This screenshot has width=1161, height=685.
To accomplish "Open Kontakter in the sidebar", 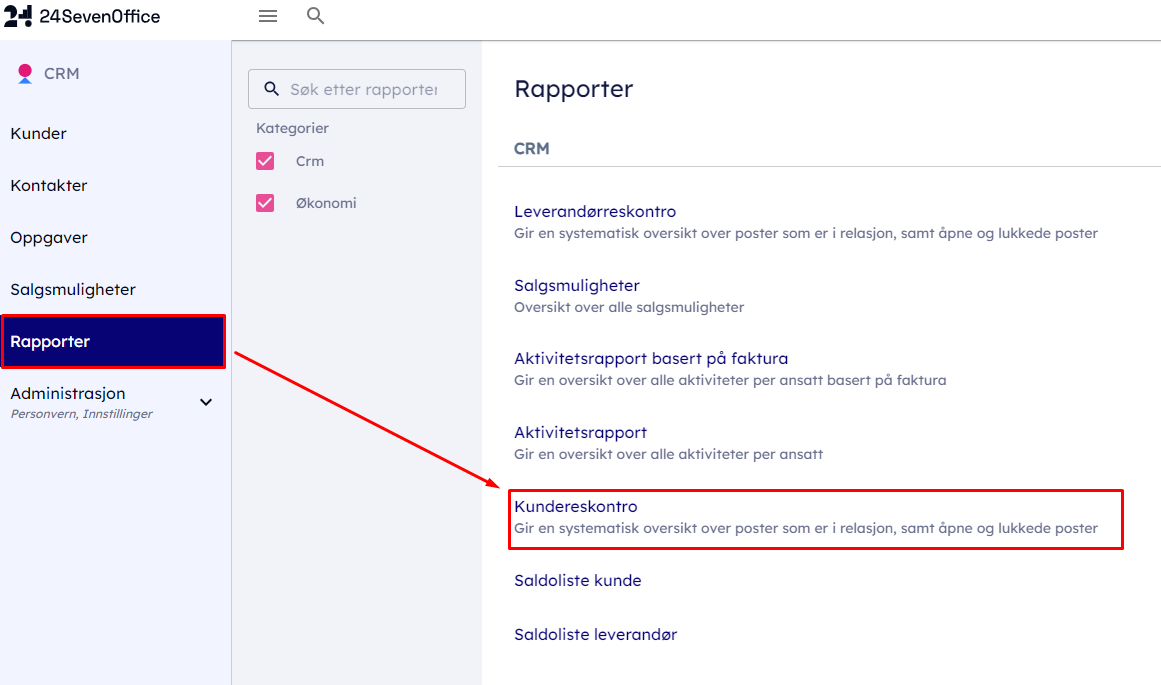I will point(49,186).
